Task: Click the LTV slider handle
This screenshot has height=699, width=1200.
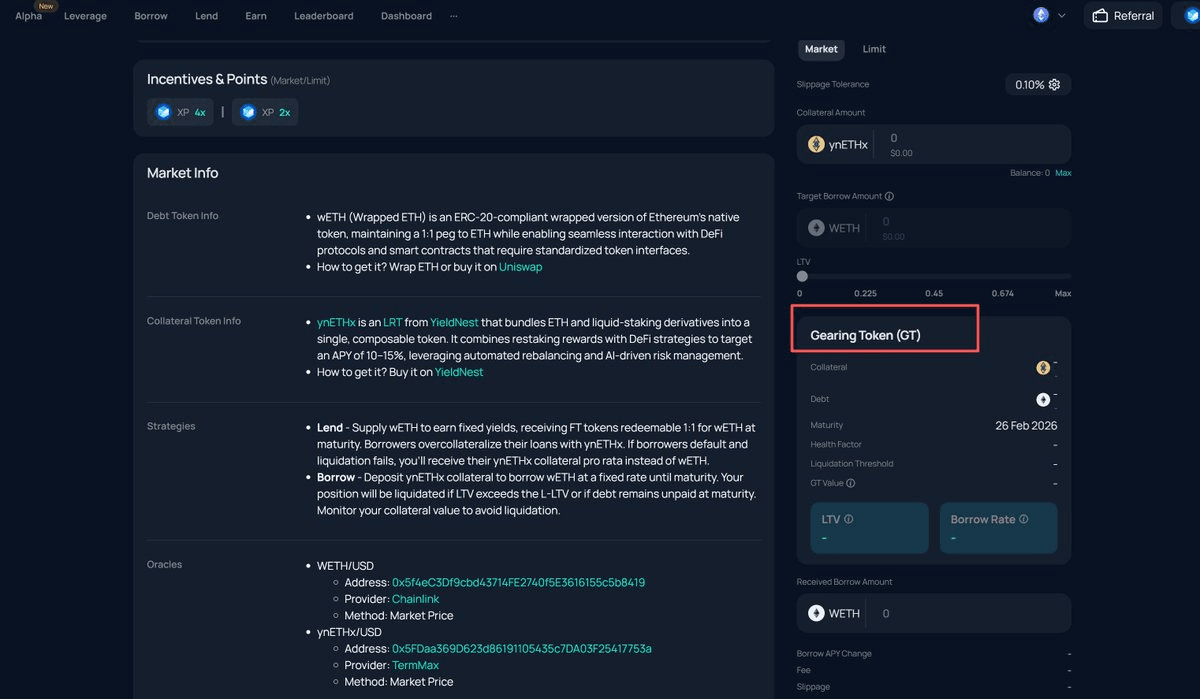Action: (802, 276)
